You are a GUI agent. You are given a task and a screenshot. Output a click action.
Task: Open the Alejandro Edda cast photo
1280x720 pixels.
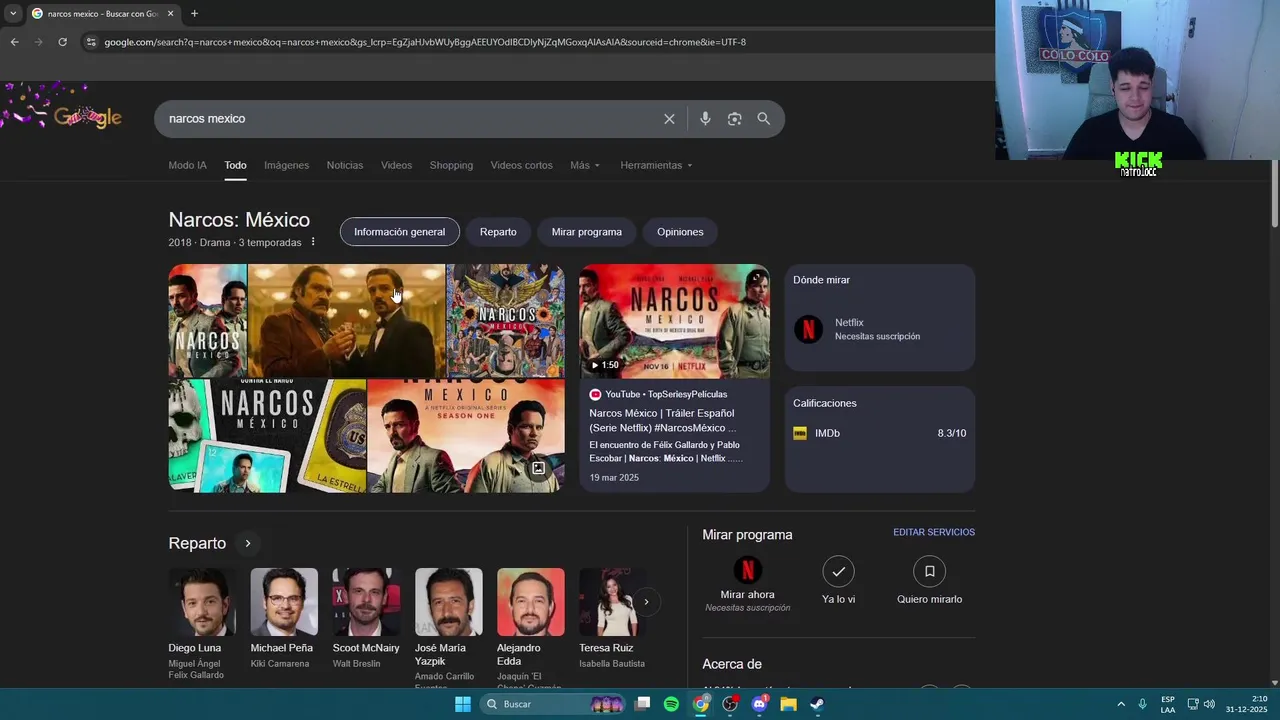pos(530,602)
